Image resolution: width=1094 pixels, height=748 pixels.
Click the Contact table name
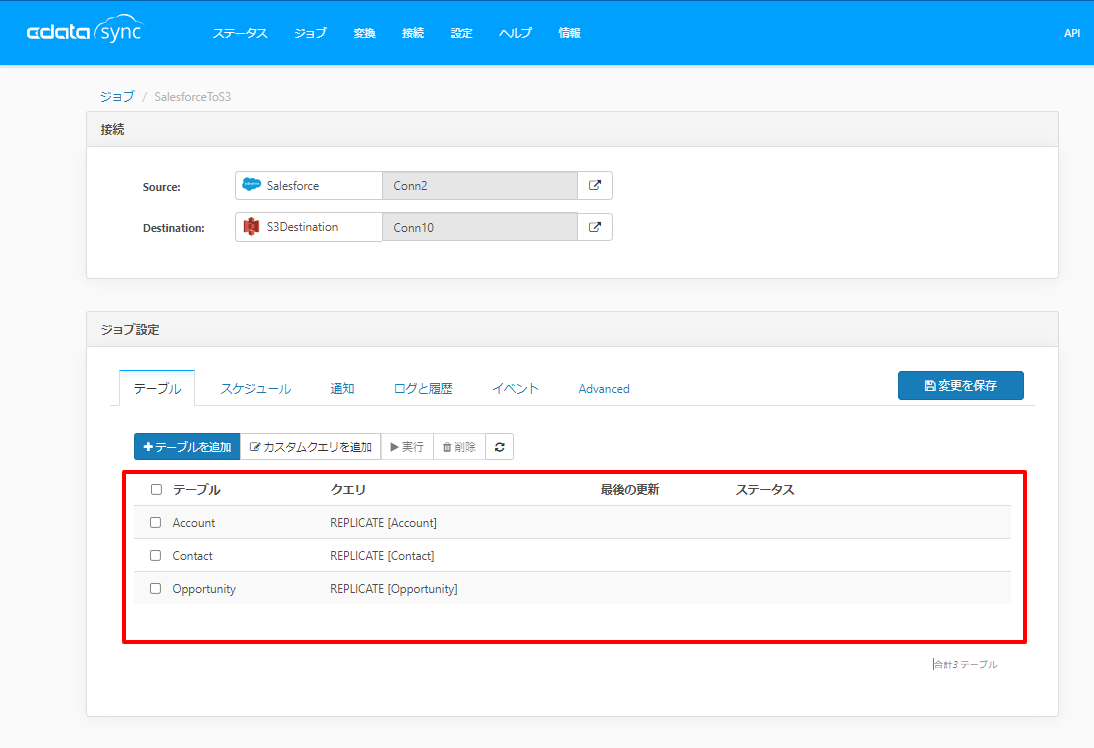(193, 555)
